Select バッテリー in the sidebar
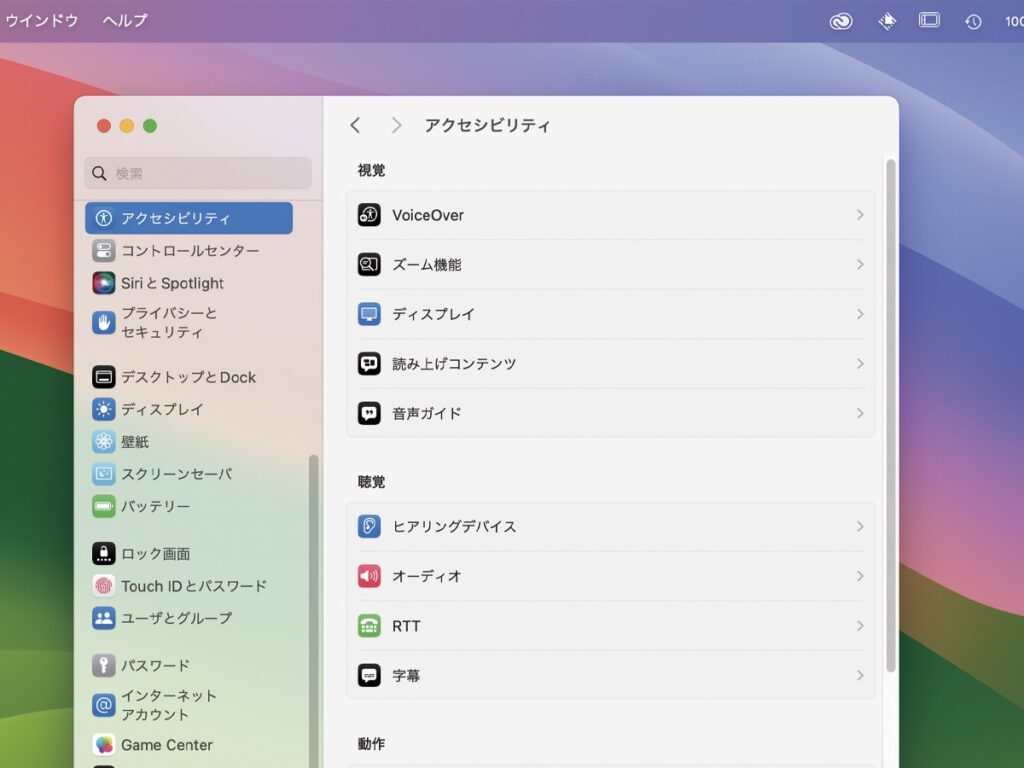1024x768 pixels. click(x=189, y=506)
